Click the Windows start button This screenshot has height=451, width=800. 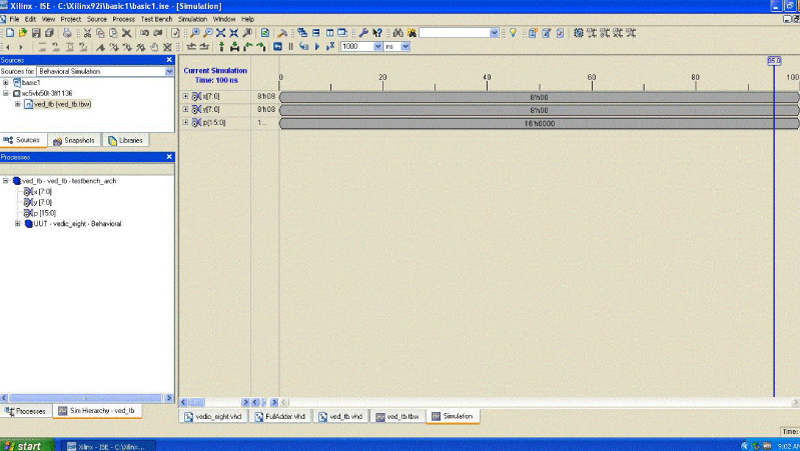[x=22, y=445]
